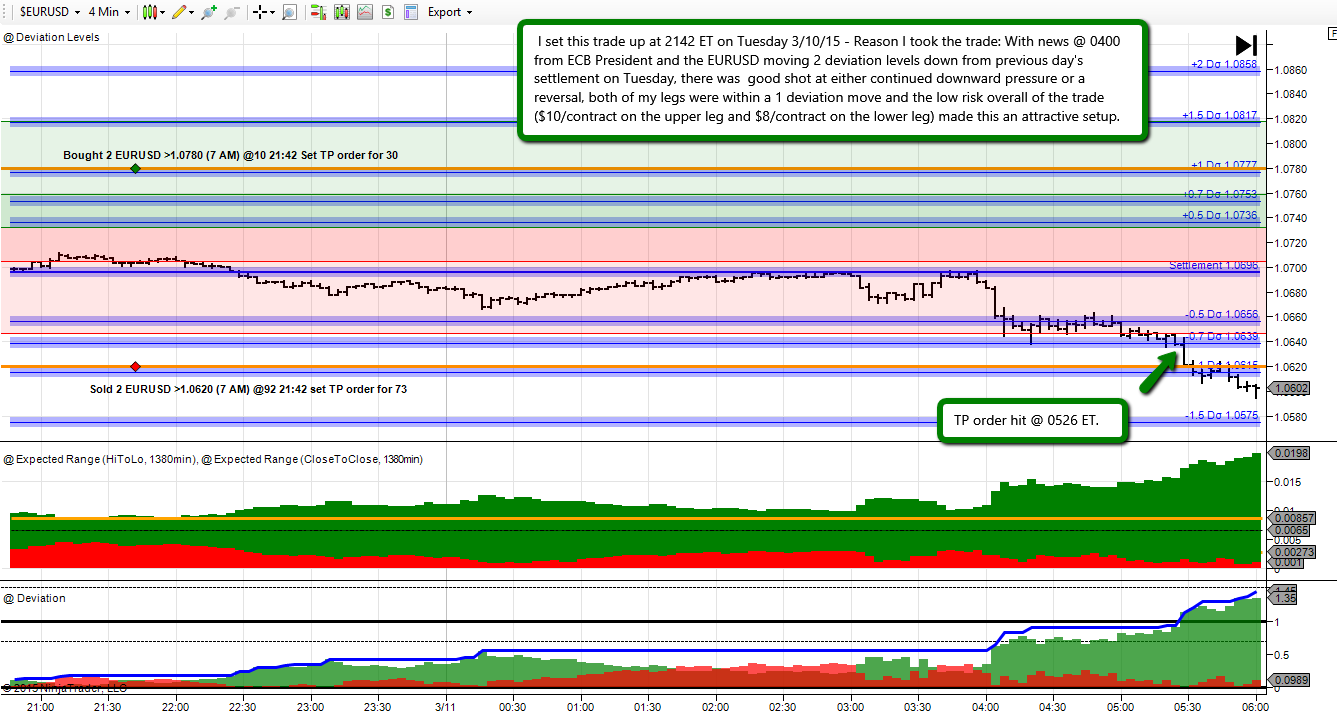Viewport: 1337px width, 720px height.
Task: Click the Deviation Levels indicator label
Action: point(52,37)
